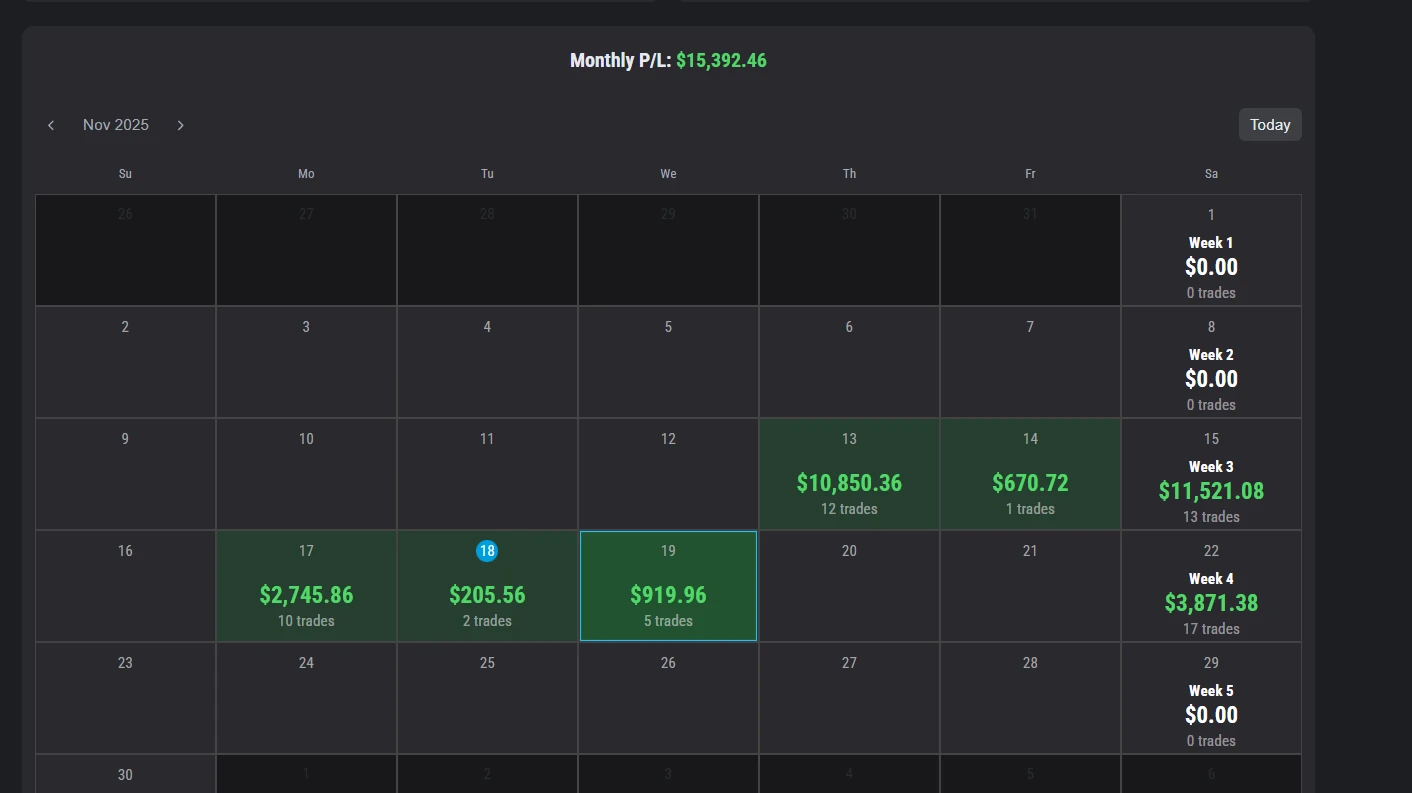Click the Today button
The width and height of the screenshot is (1412, 793).
[1270, 125]
